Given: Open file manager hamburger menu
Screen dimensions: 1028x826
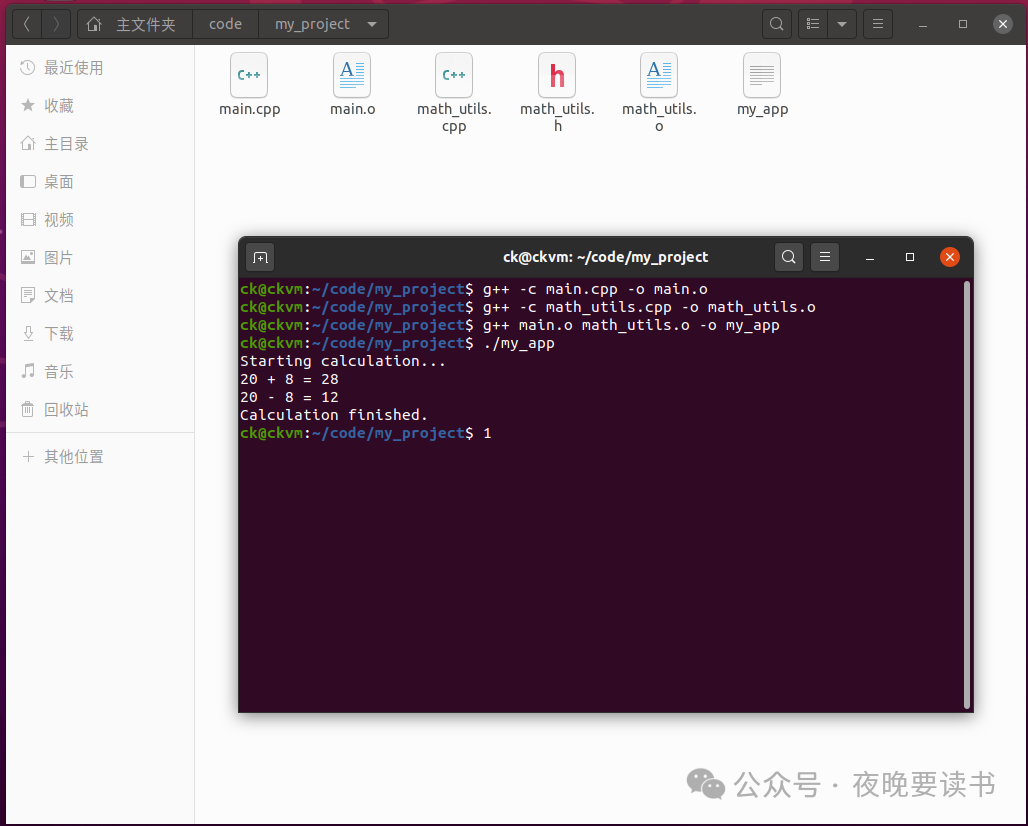Looking at the screenshot, I should (878, 24).
